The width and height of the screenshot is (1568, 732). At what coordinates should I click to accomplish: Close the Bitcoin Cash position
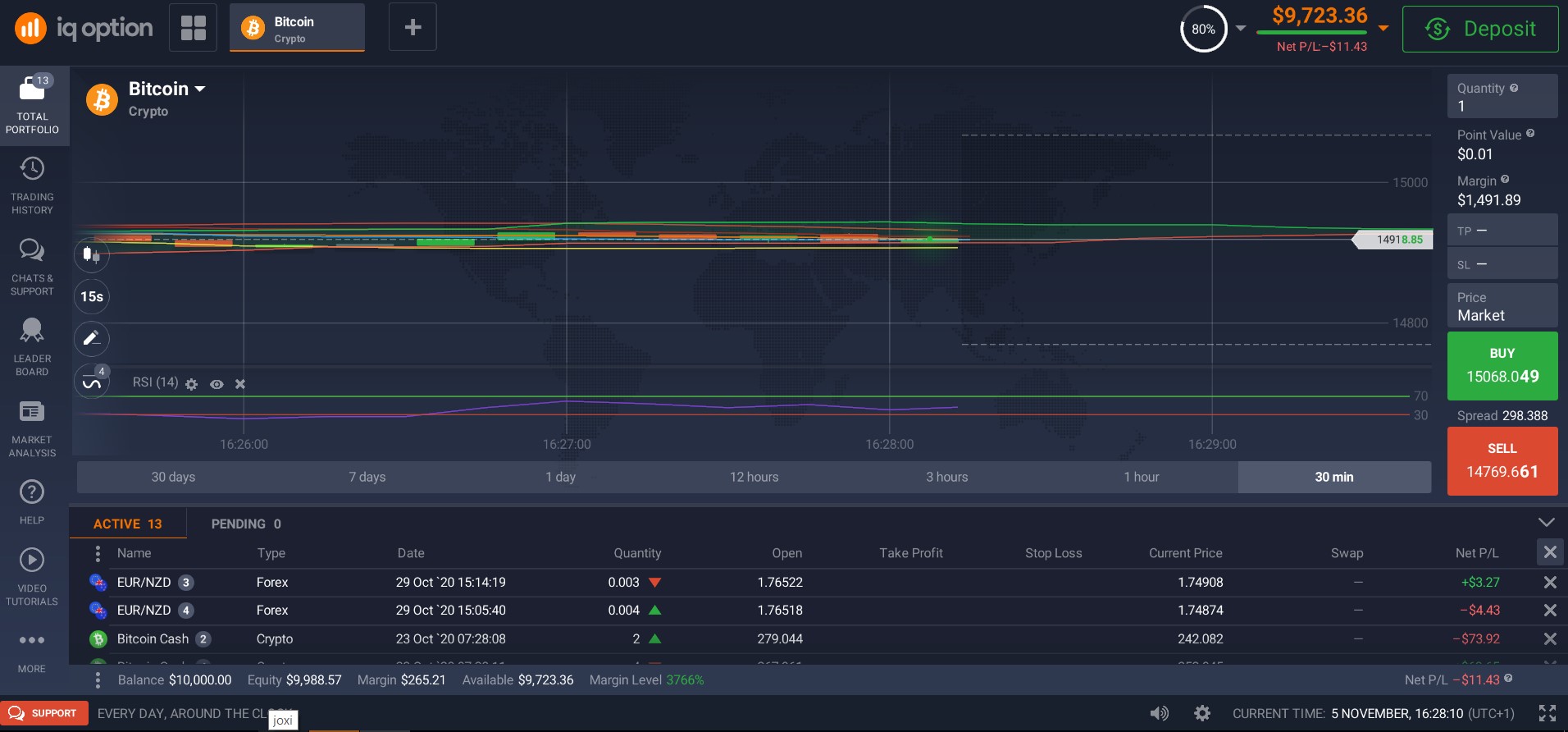1550,638
